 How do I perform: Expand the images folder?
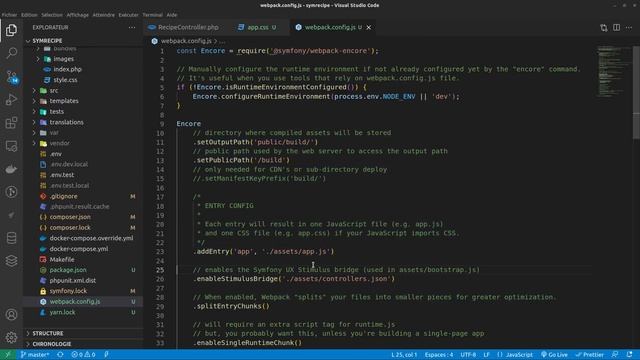click(x=63, y=59)
